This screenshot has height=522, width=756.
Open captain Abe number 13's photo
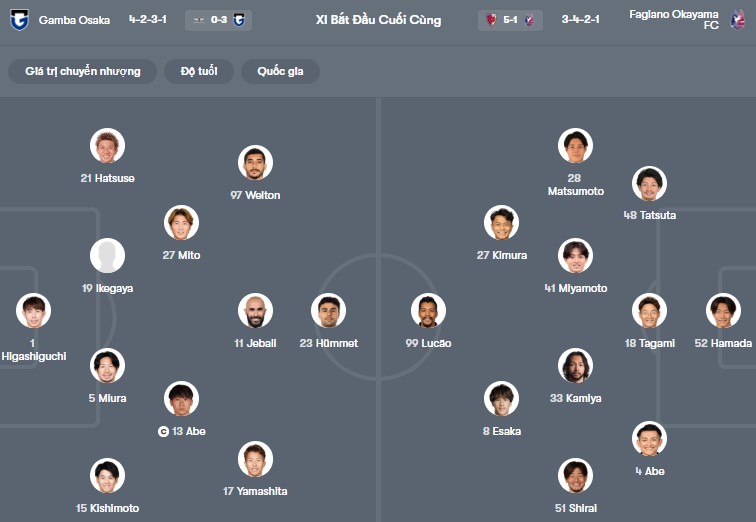coord(181,399)
